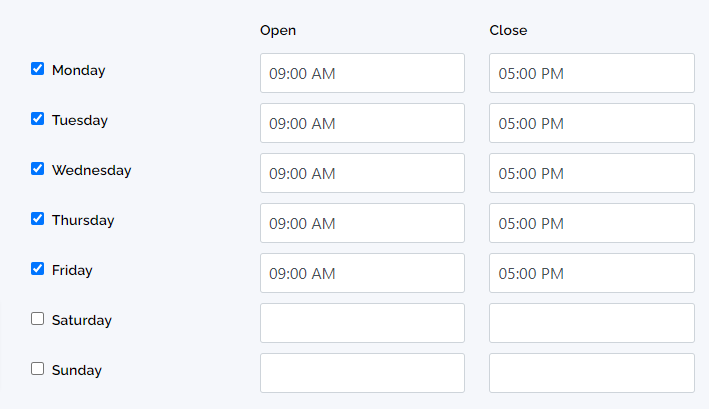Focus Wednesday's open time field
Viewport: 709px width, 409px height.
point(362,173)
